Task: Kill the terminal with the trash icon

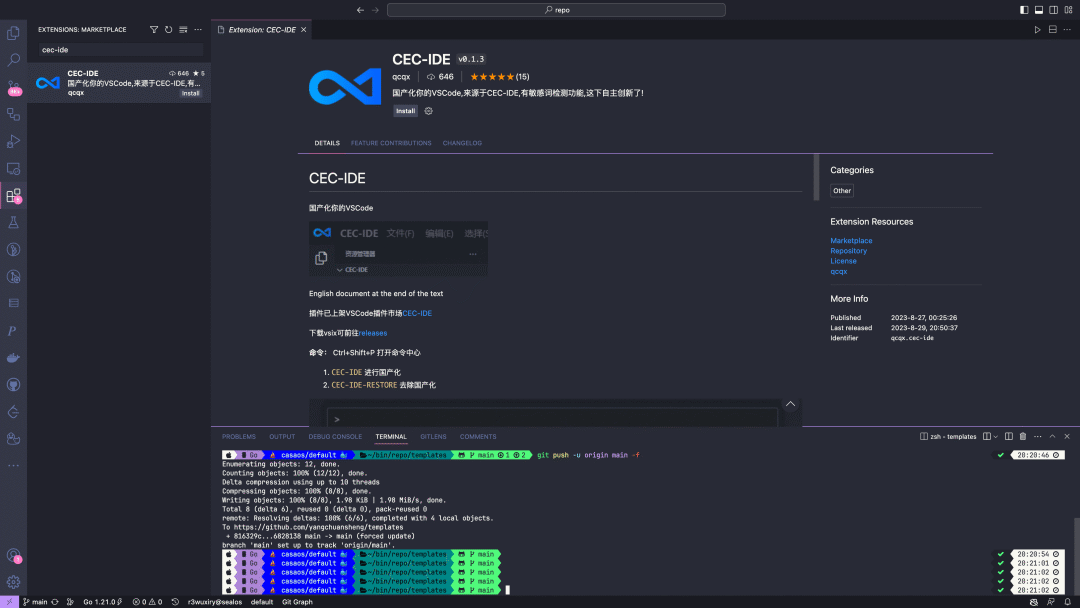Action: point(1023,436)
